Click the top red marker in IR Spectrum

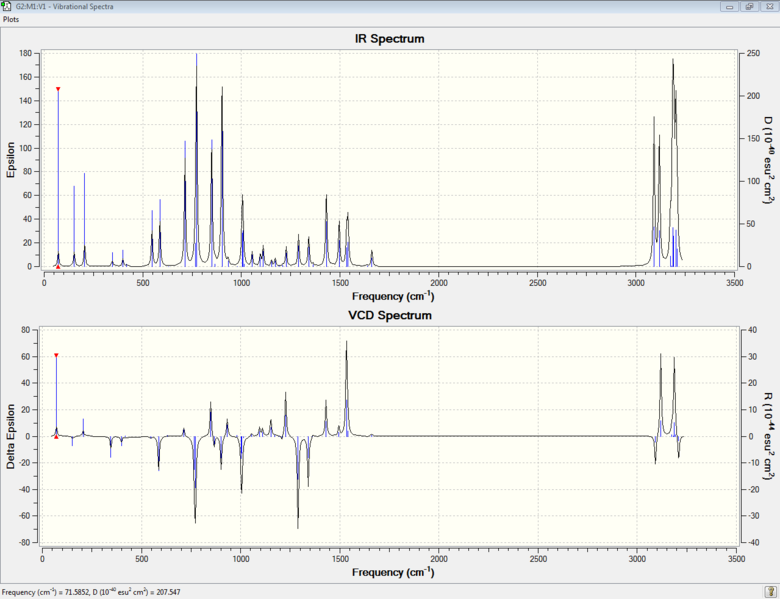coord(58,89)
